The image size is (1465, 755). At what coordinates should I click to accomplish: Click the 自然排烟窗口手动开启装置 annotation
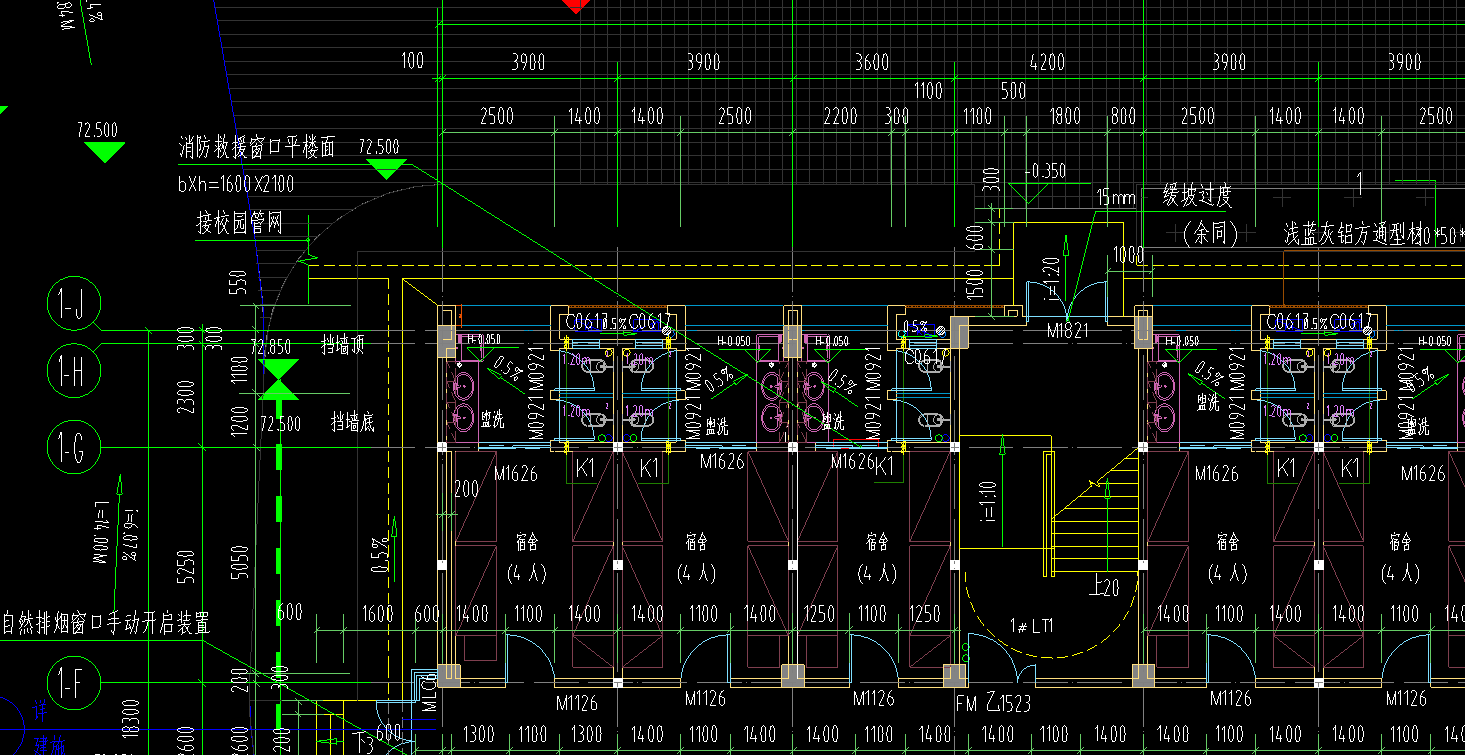pos(106,625)
